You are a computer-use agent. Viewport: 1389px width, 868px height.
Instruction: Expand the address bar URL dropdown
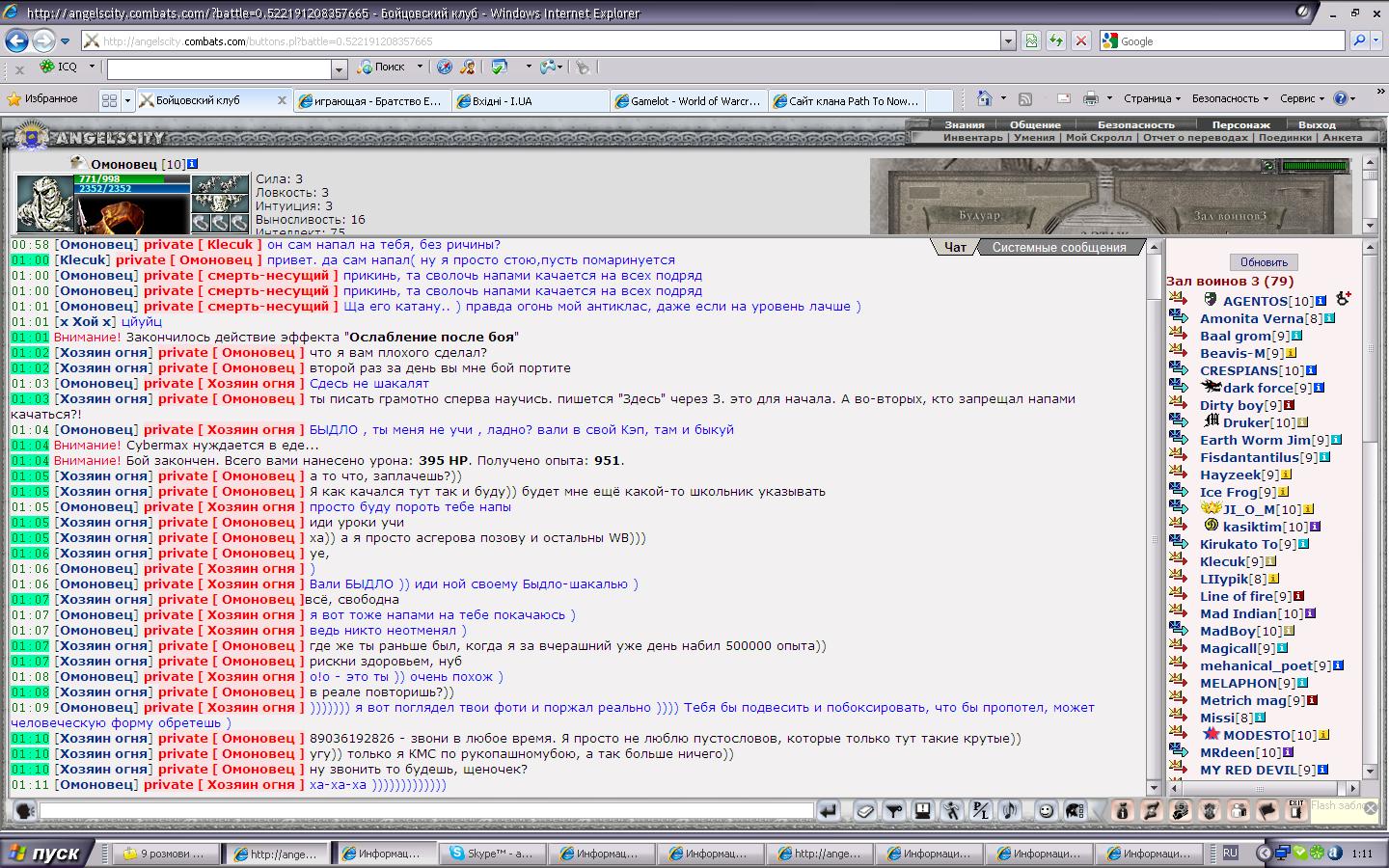[1008, 41]
